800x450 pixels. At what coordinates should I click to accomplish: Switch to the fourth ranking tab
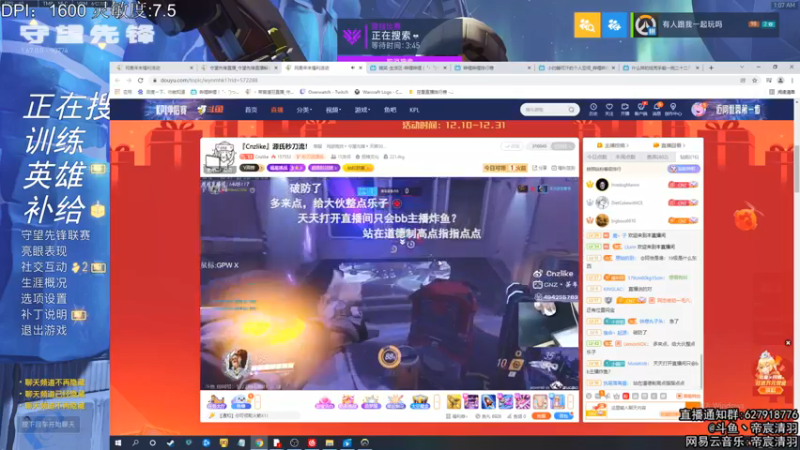tap(689, 157)
